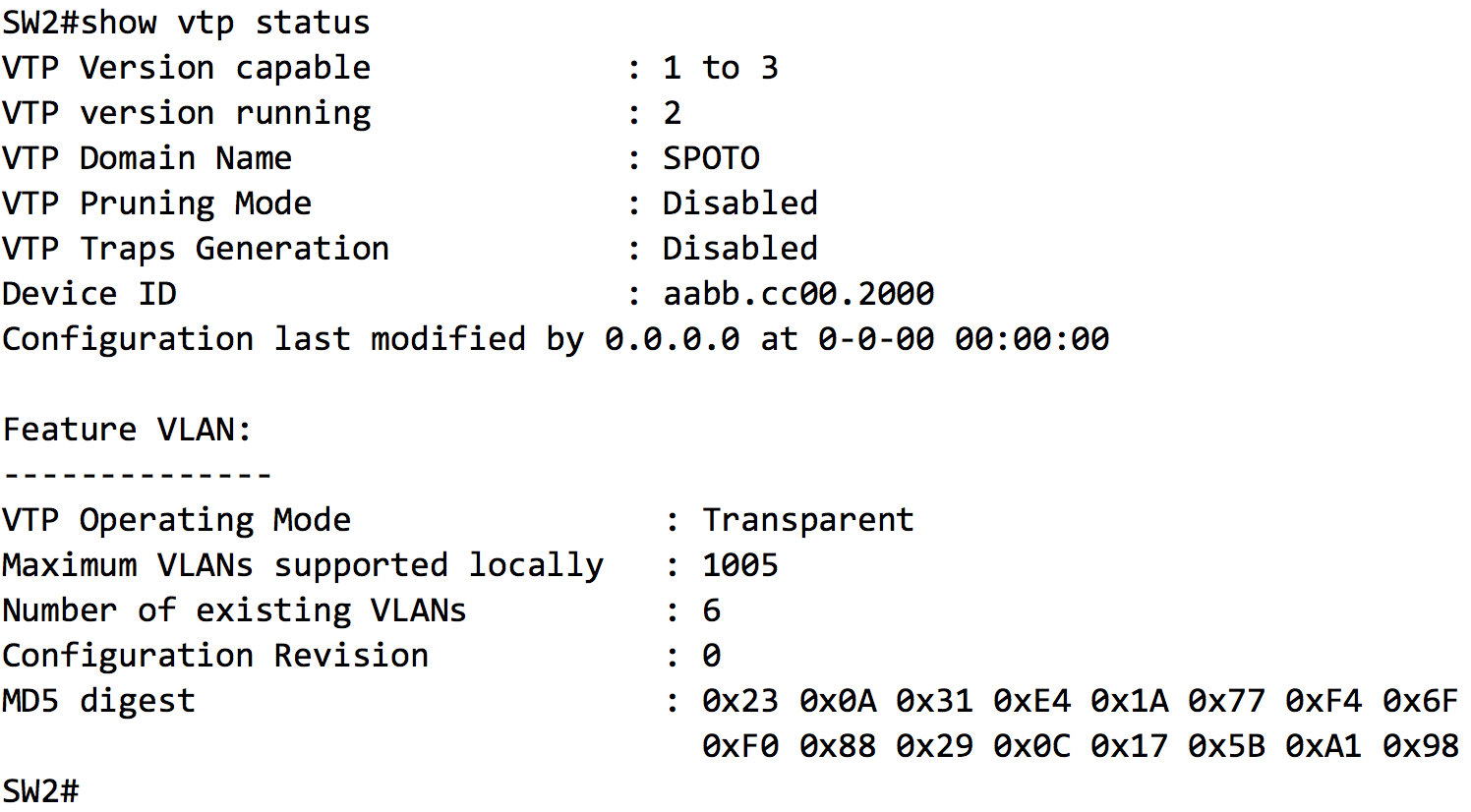Click the 1005 maximum VLANs value
The image size is (1471, 812).
[x=739, y=565]
